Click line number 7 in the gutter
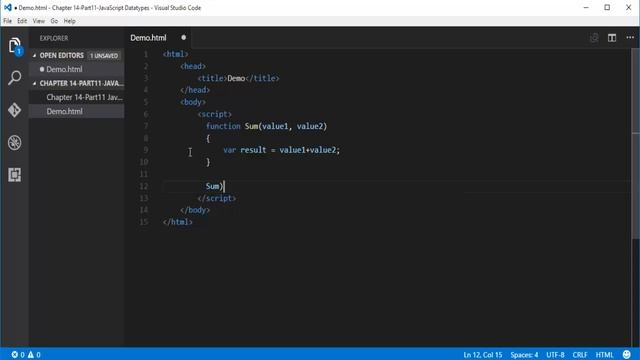640x360 pixels. coord(146,126)
